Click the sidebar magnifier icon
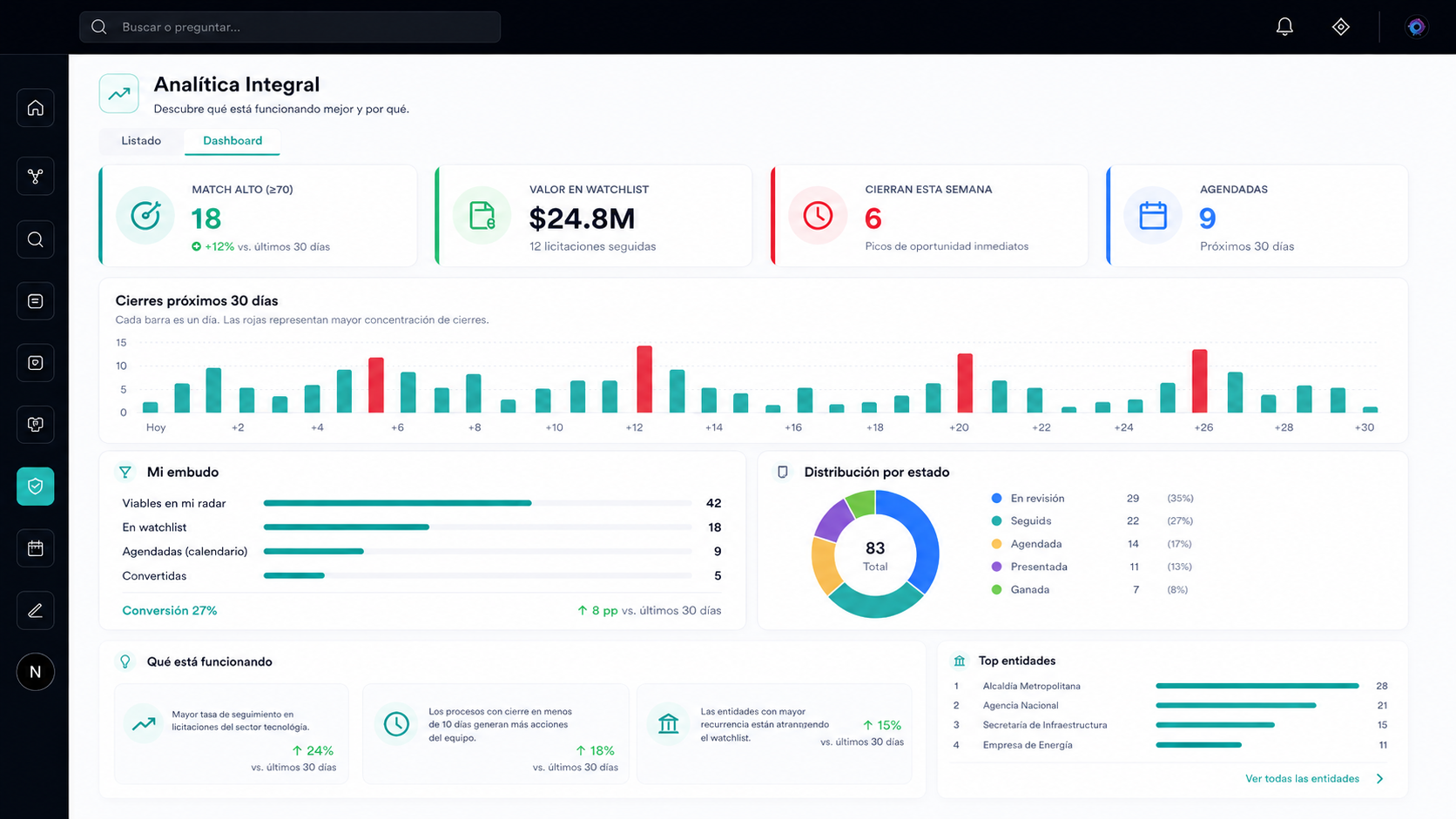The width and height of the screenshot is (1456, 819). [x=36, y=239]
